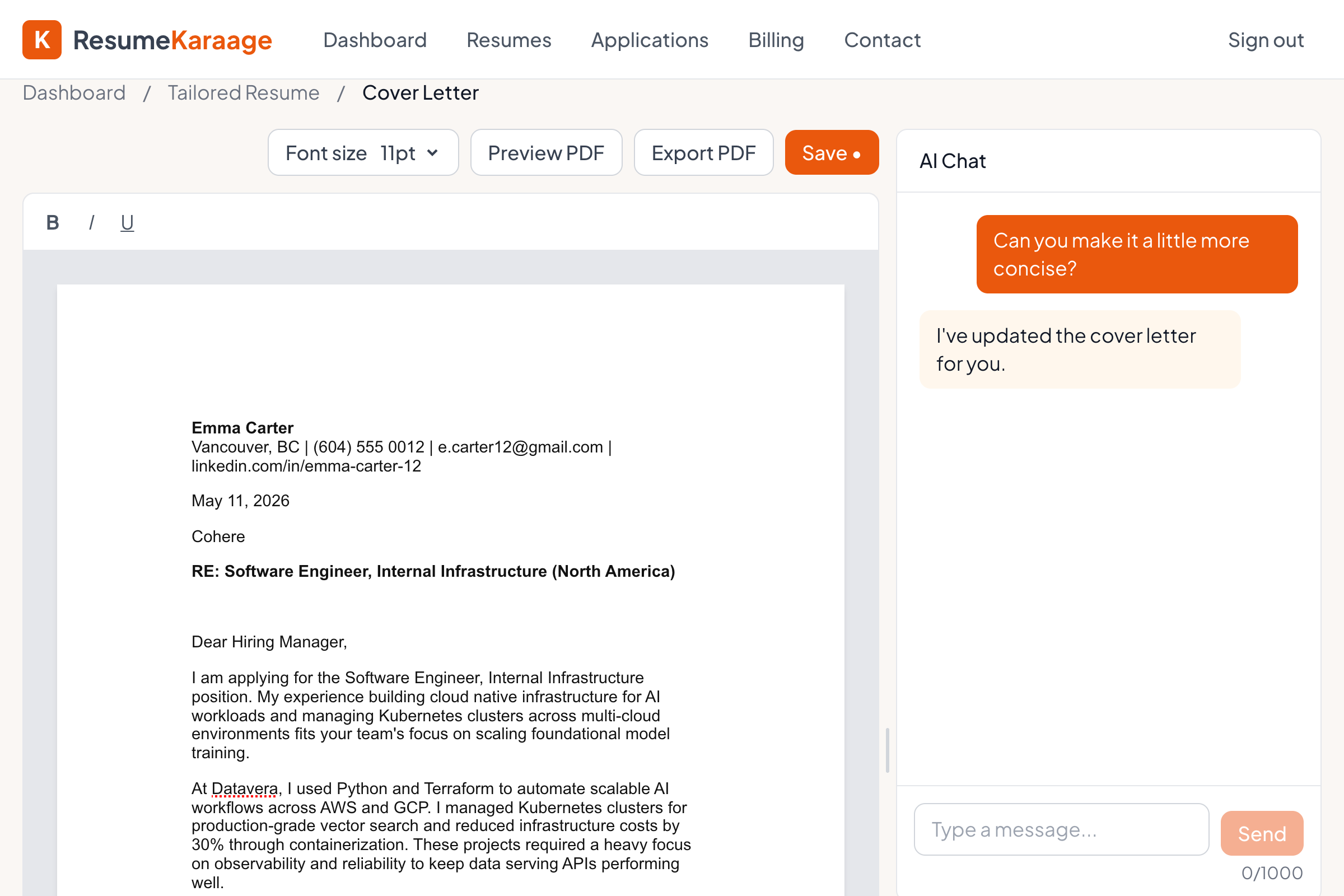Screen dimensions: 1344x896
Task: Open the Contact nav item
Action: pyautogui.click(x=883, y=40)
